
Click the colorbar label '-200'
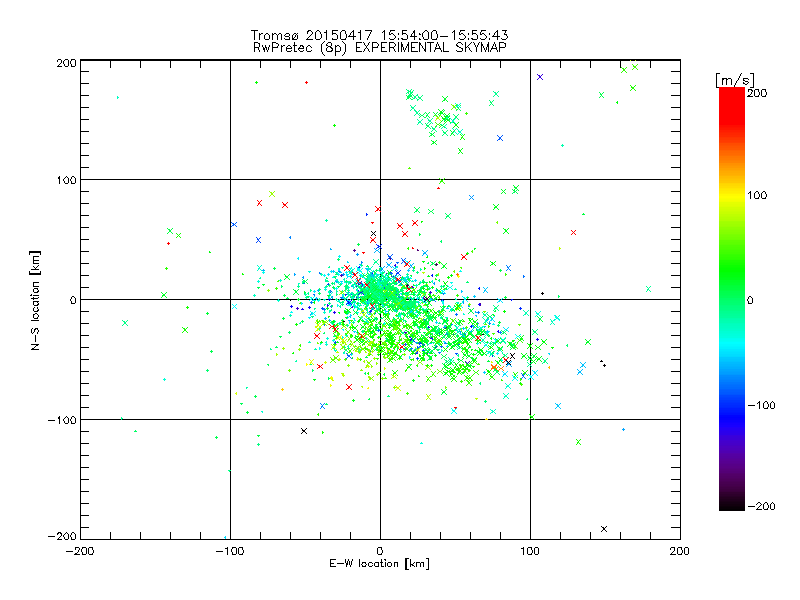coord(761,506)
